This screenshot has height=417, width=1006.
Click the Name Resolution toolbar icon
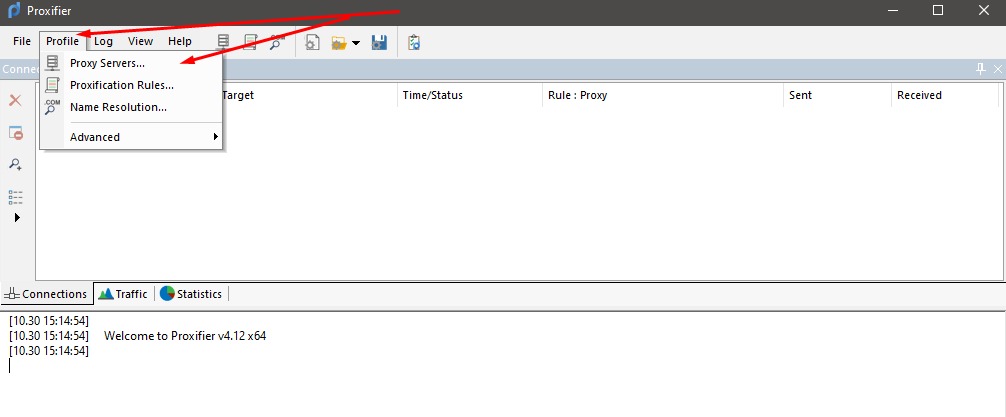[276, 42]
